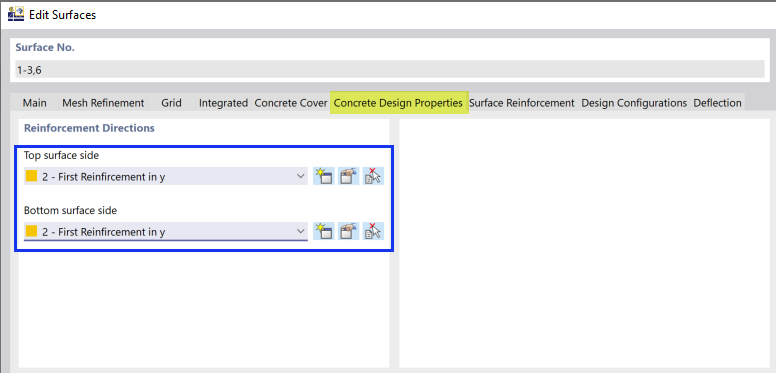
Task: Pick reinforcement direction graphically for bottom surface side
Action: click(x=374, y=231)
